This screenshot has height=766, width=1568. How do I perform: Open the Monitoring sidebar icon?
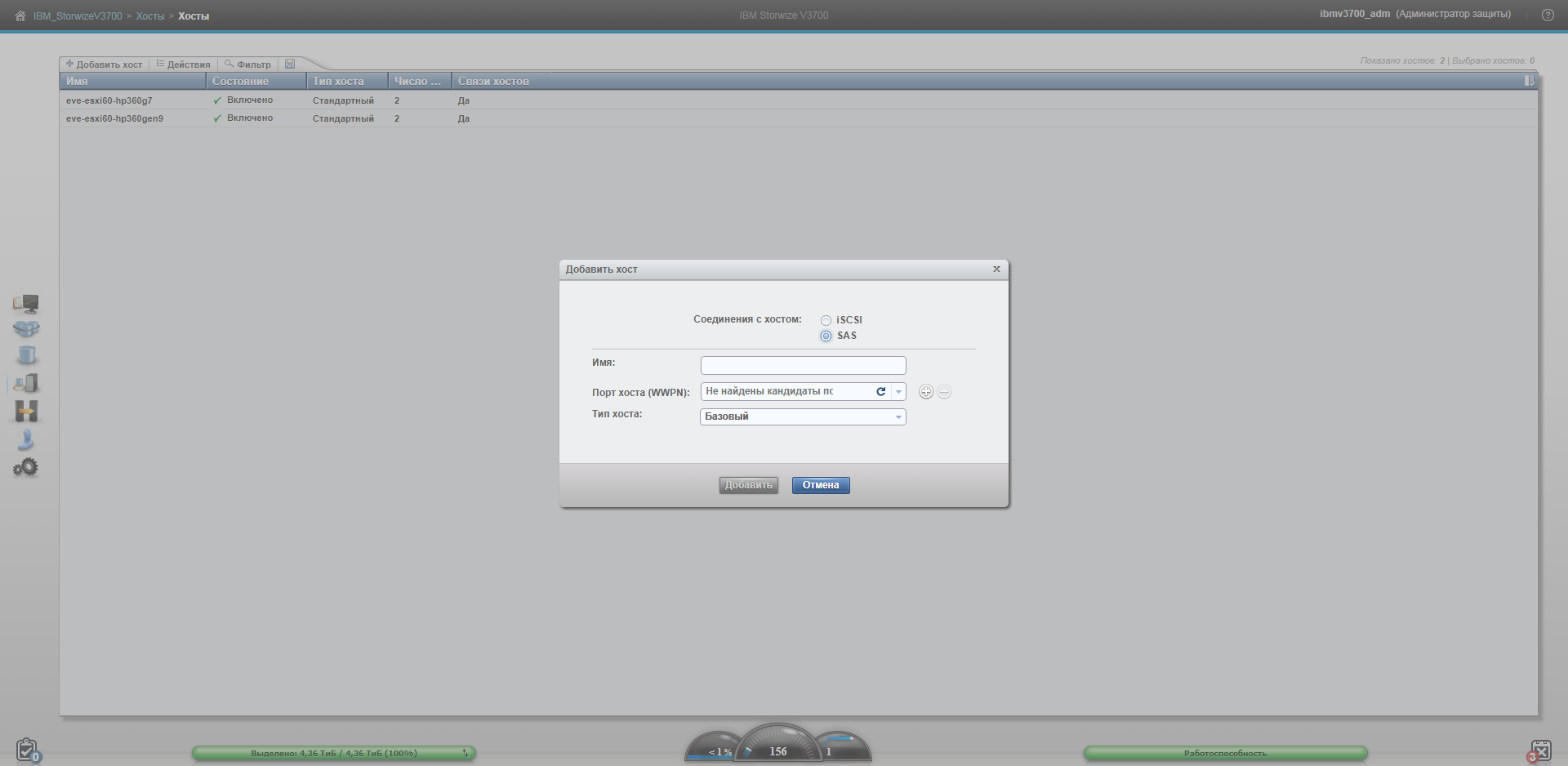(26, 304)
